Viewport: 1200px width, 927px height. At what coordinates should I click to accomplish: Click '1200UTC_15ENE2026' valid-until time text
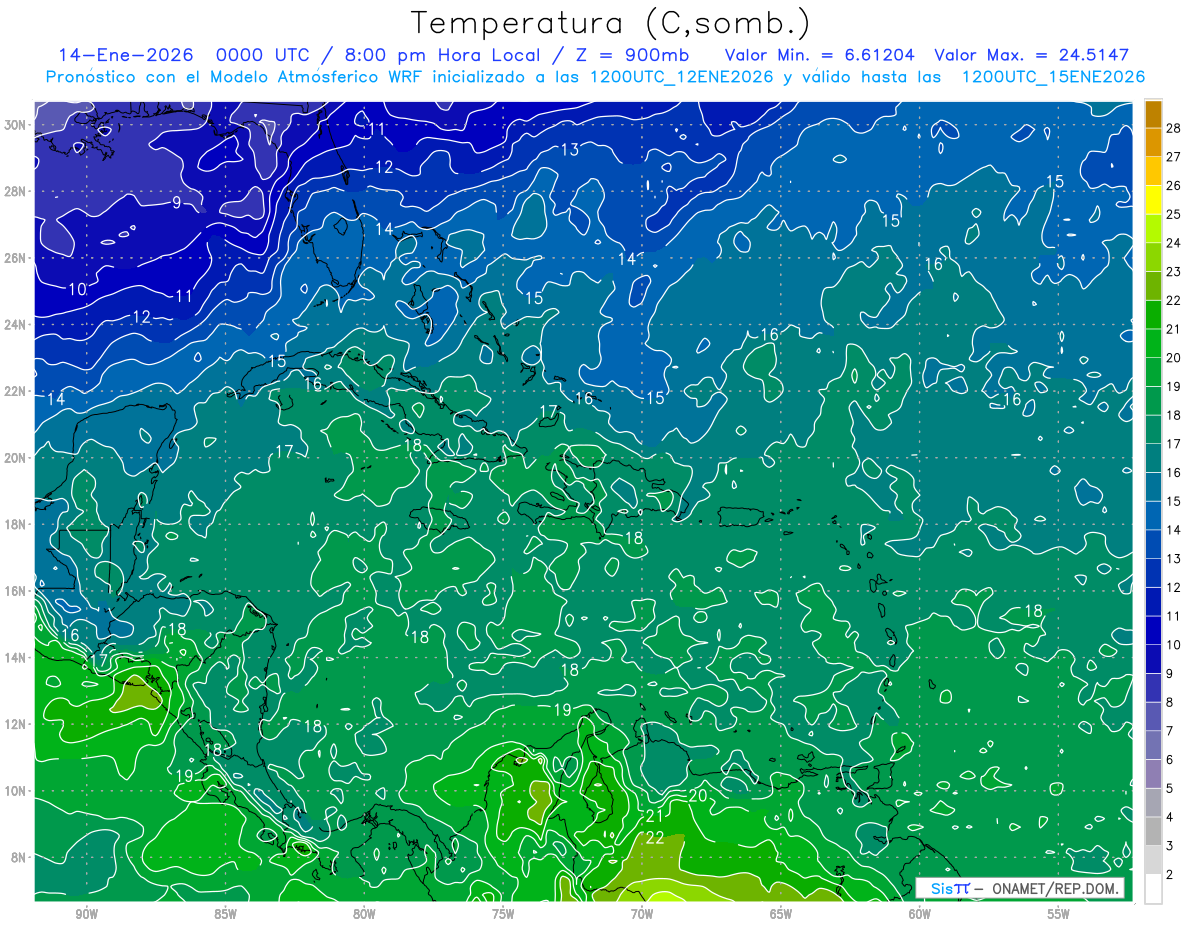(x=1053, y=77)
